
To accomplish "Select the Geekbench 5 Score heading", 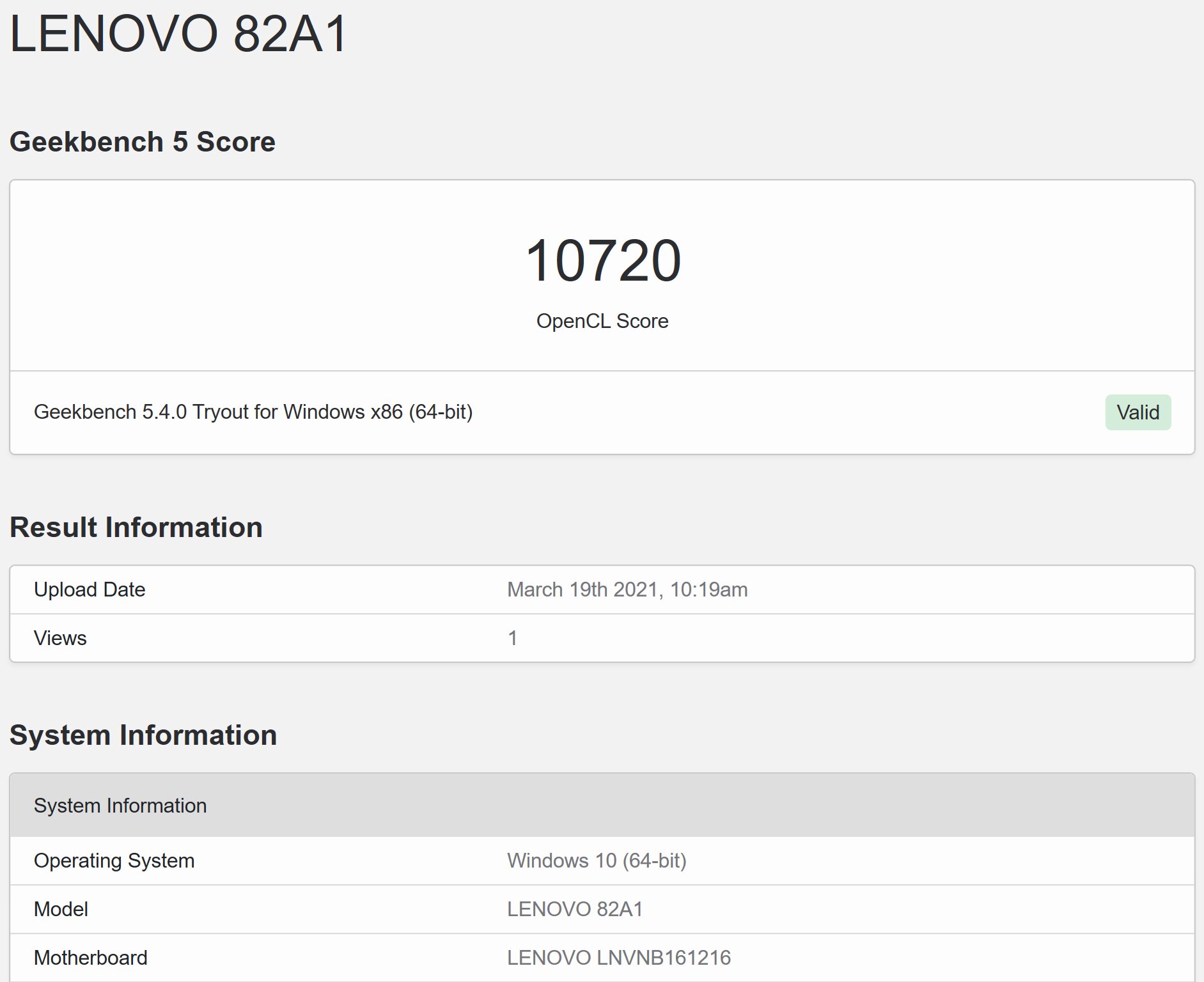I will [x=143, y=142].
